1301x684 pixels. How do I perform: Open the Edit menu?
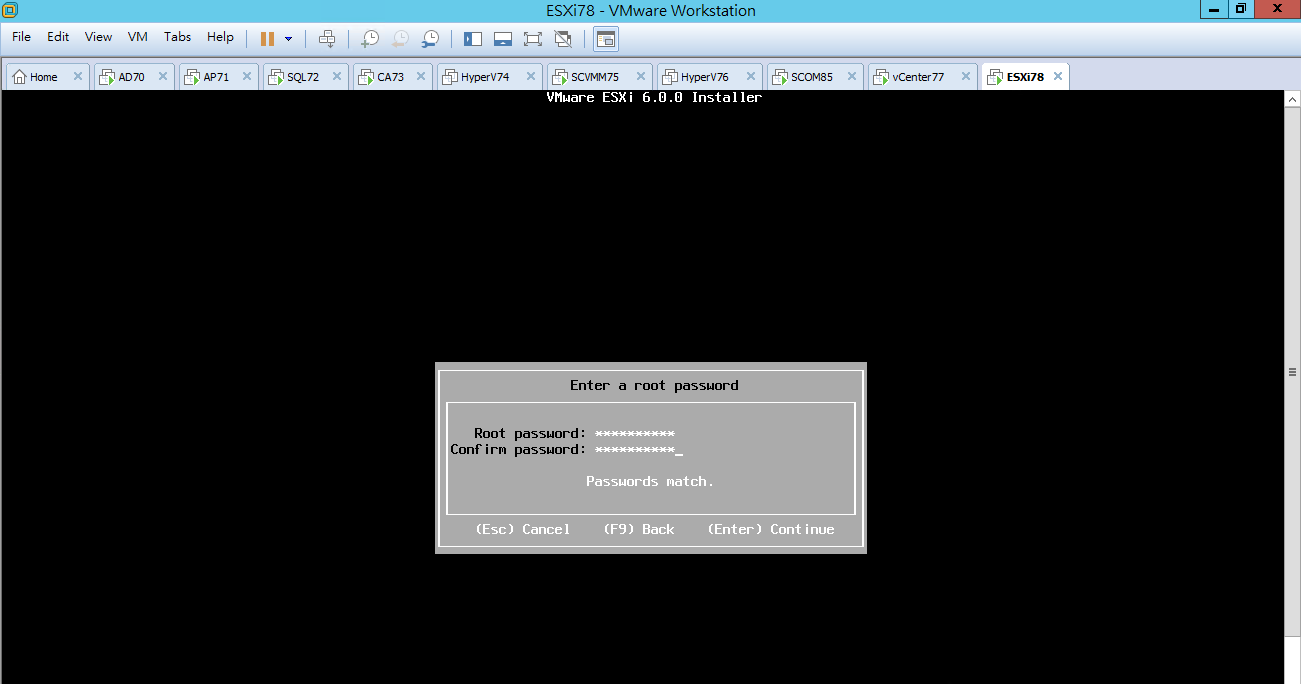click(58, 37)
